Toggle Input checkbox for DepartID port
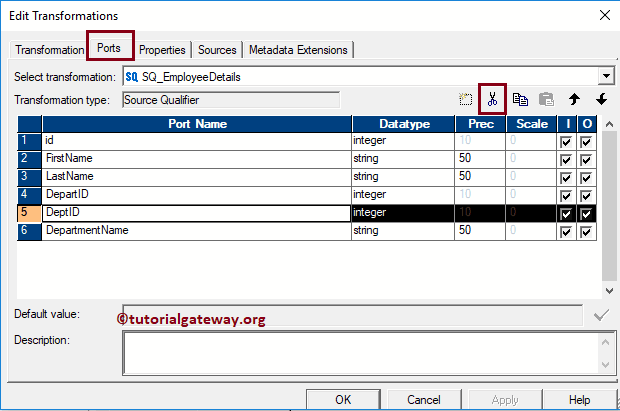Image resolution: width=620 pixels, height=411 pixels. pos(566,196)
